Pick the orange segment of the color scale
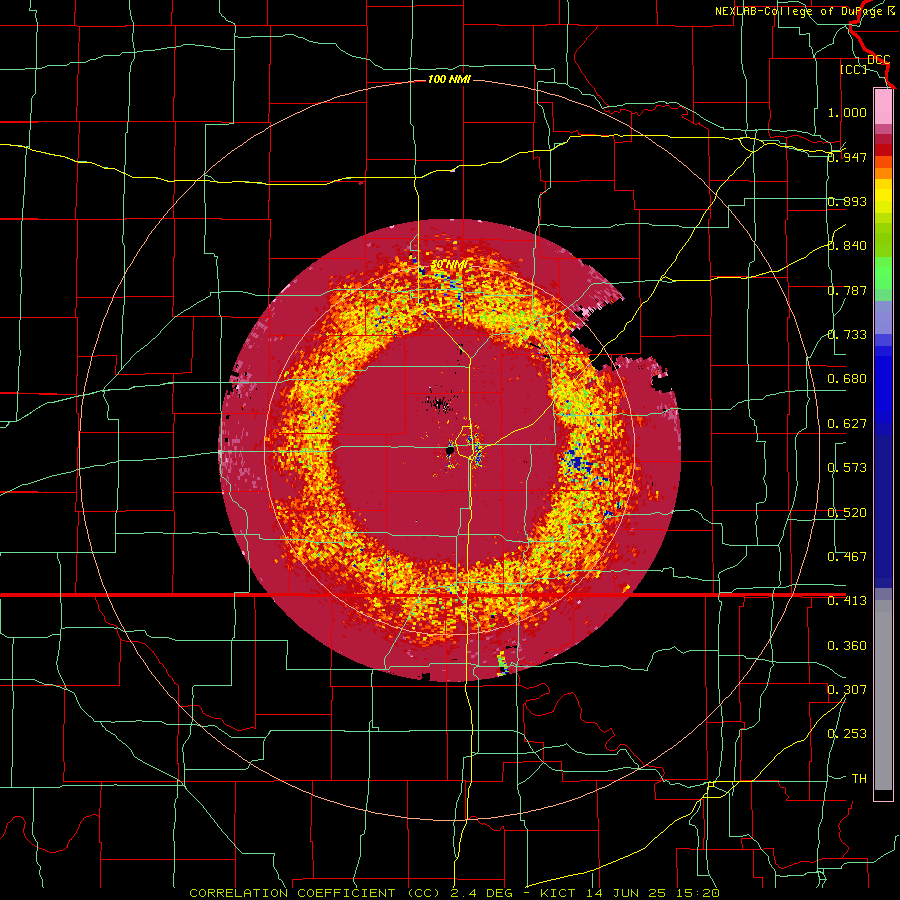The image size is (900, 900). tap(883, 173)
